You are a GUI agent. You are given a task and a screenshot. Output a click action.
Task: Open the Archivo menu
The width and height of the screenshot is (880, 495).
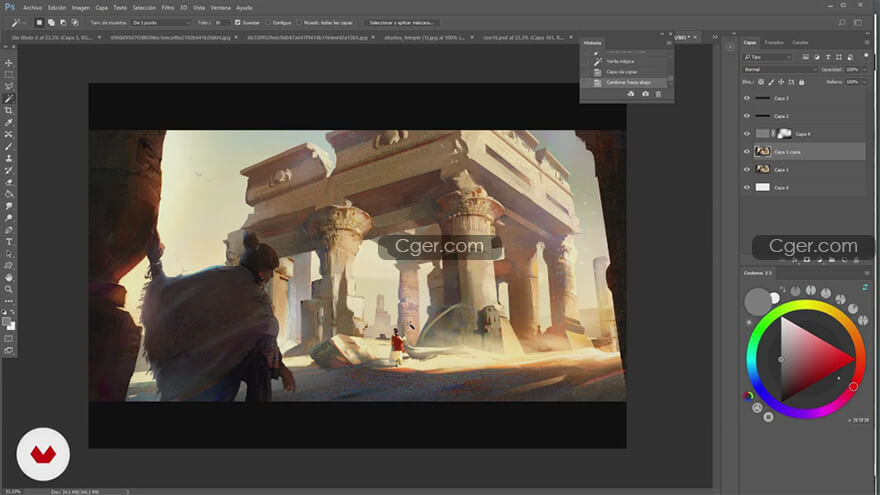(33, 8)
